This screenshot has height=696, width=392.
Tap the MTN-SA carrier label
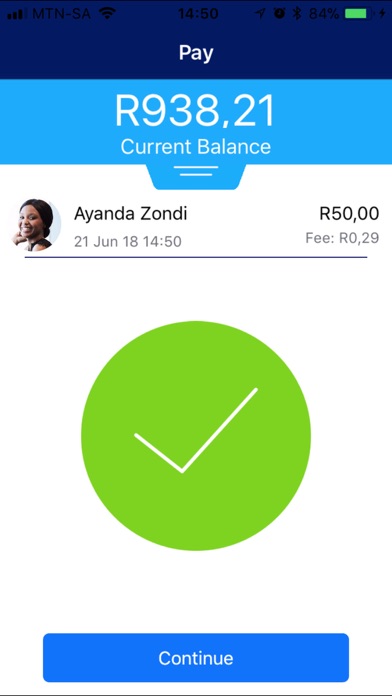coord(62,14)
